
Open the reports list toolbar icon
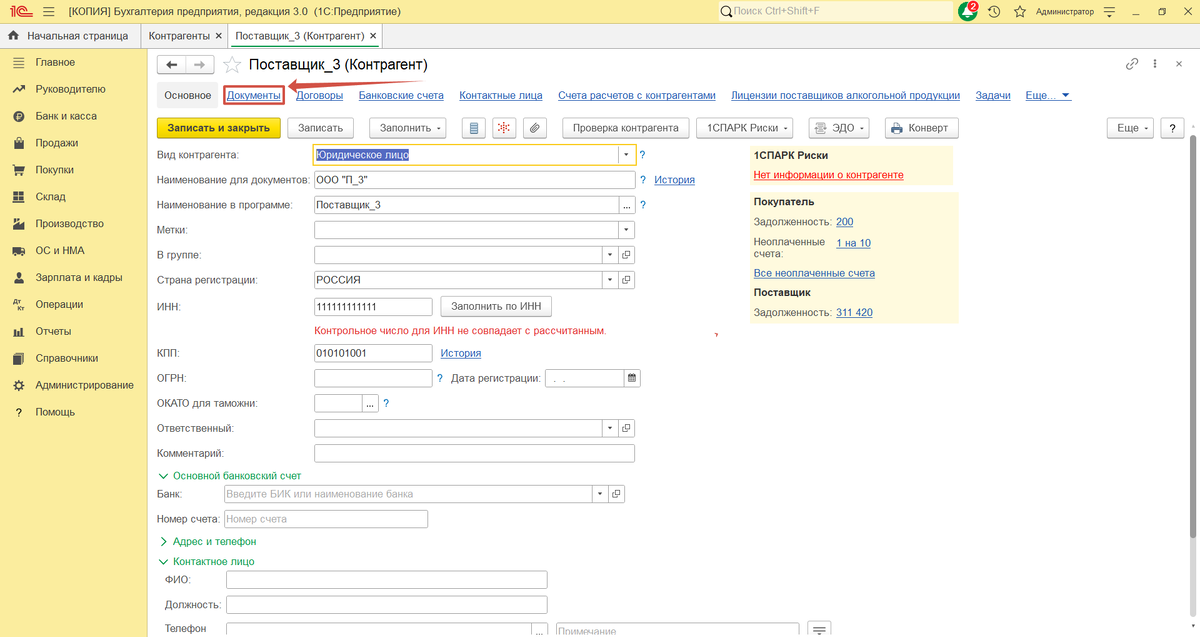tap(473, 128)
